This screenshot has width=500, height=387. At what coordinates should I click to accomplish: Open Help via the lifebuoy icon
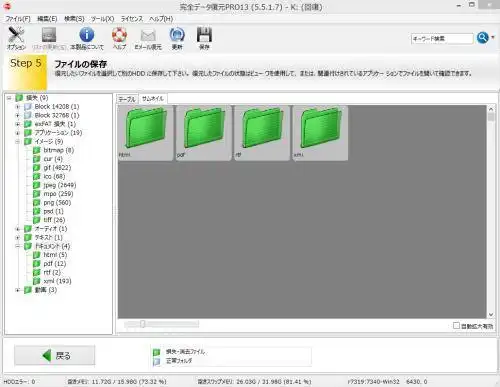[119, 35]
